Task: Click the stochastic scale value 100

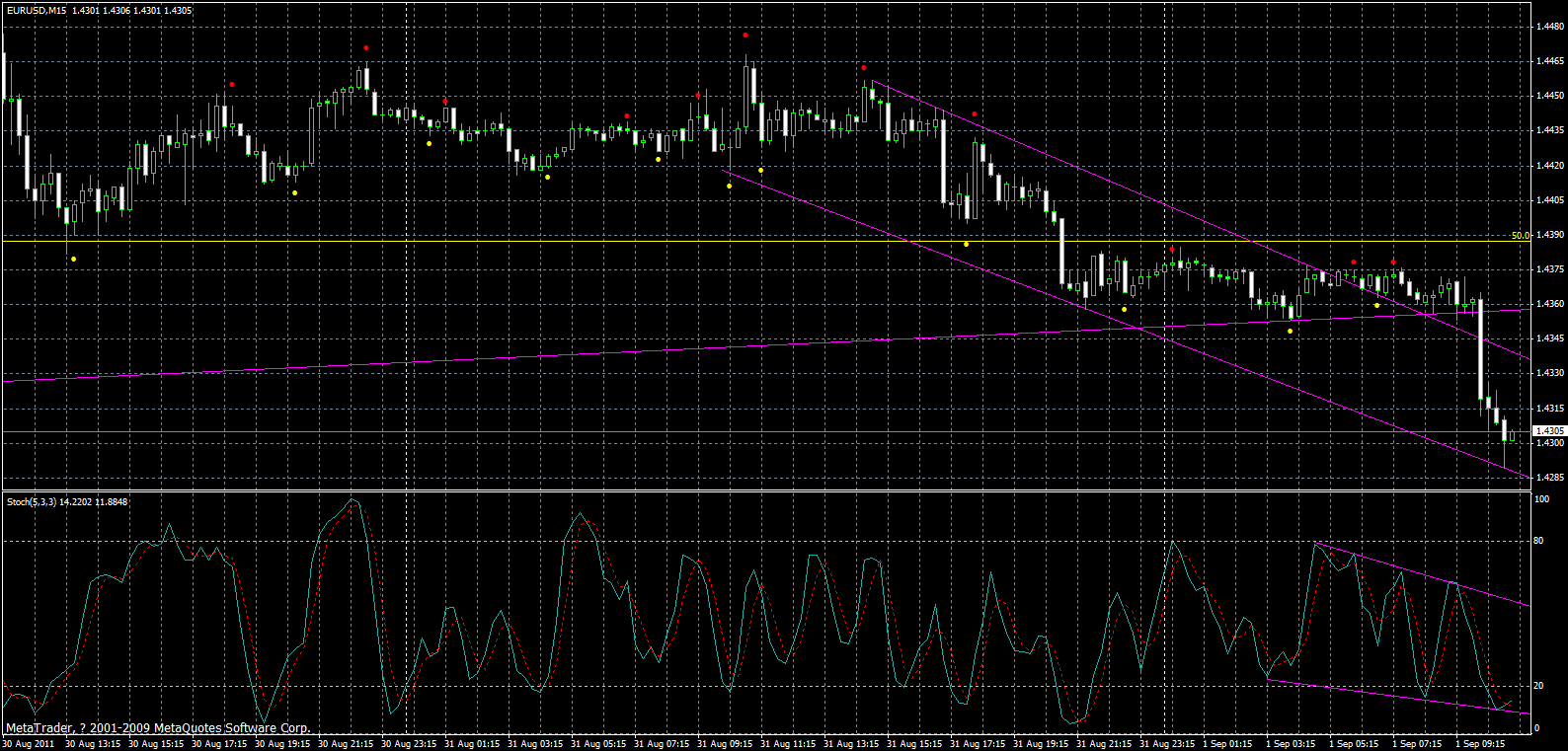Action: point(1541,499)
